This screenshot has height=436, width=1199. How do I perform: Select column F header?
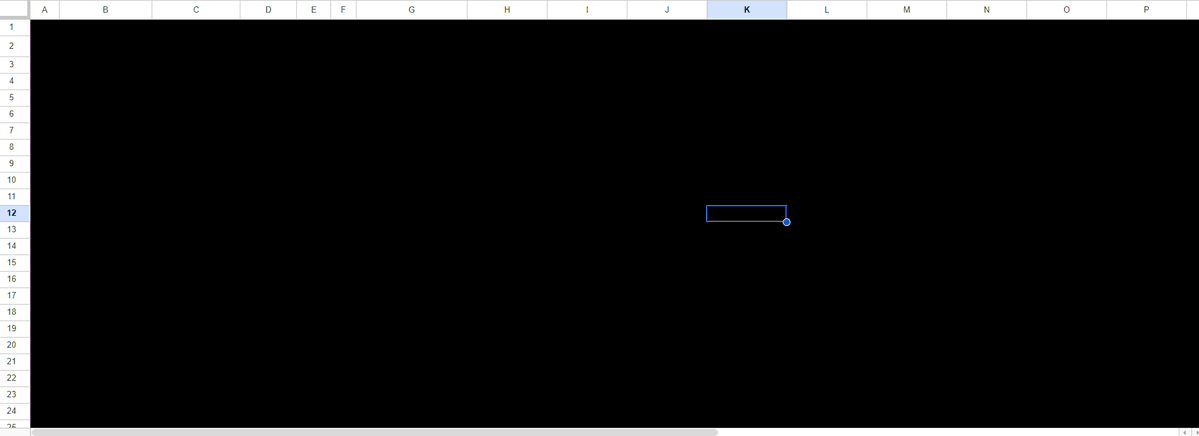coord(343,9)
